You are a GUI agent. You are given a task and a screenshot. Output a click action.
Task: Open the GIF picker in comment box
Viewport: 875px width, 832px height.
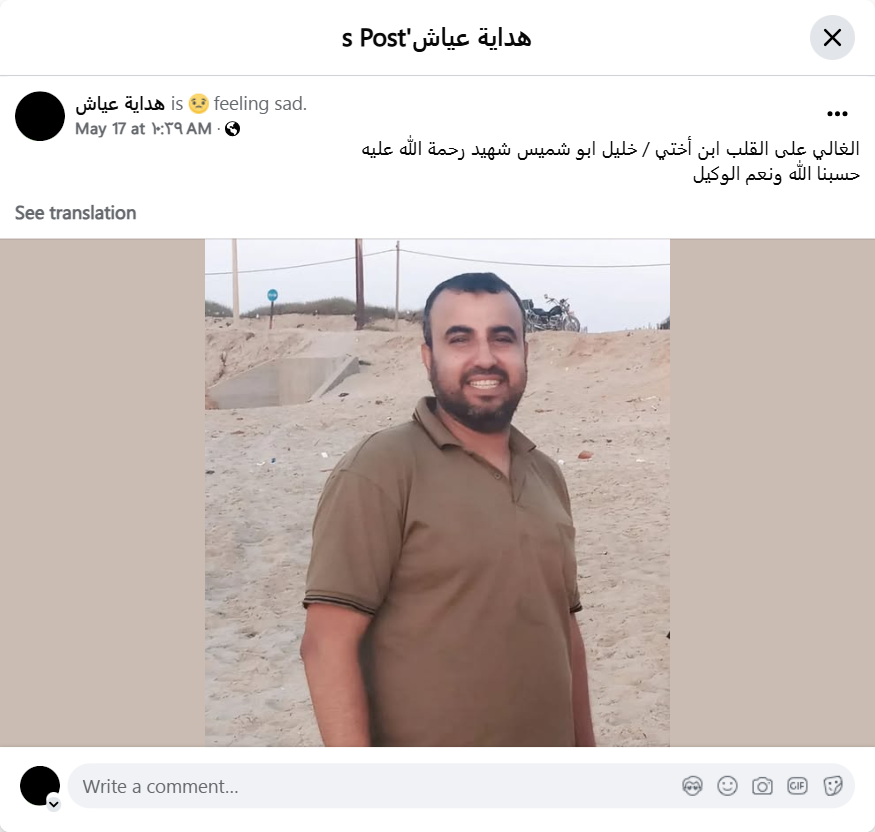click(797, 786)
